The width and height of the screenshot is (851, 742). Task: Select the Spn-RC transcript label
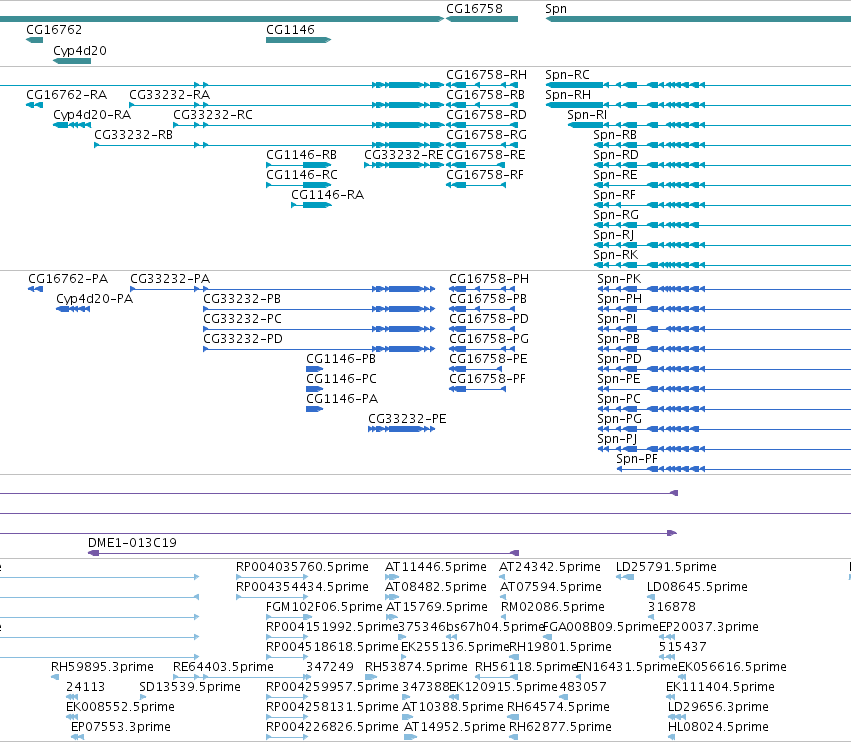coord(567,74)
